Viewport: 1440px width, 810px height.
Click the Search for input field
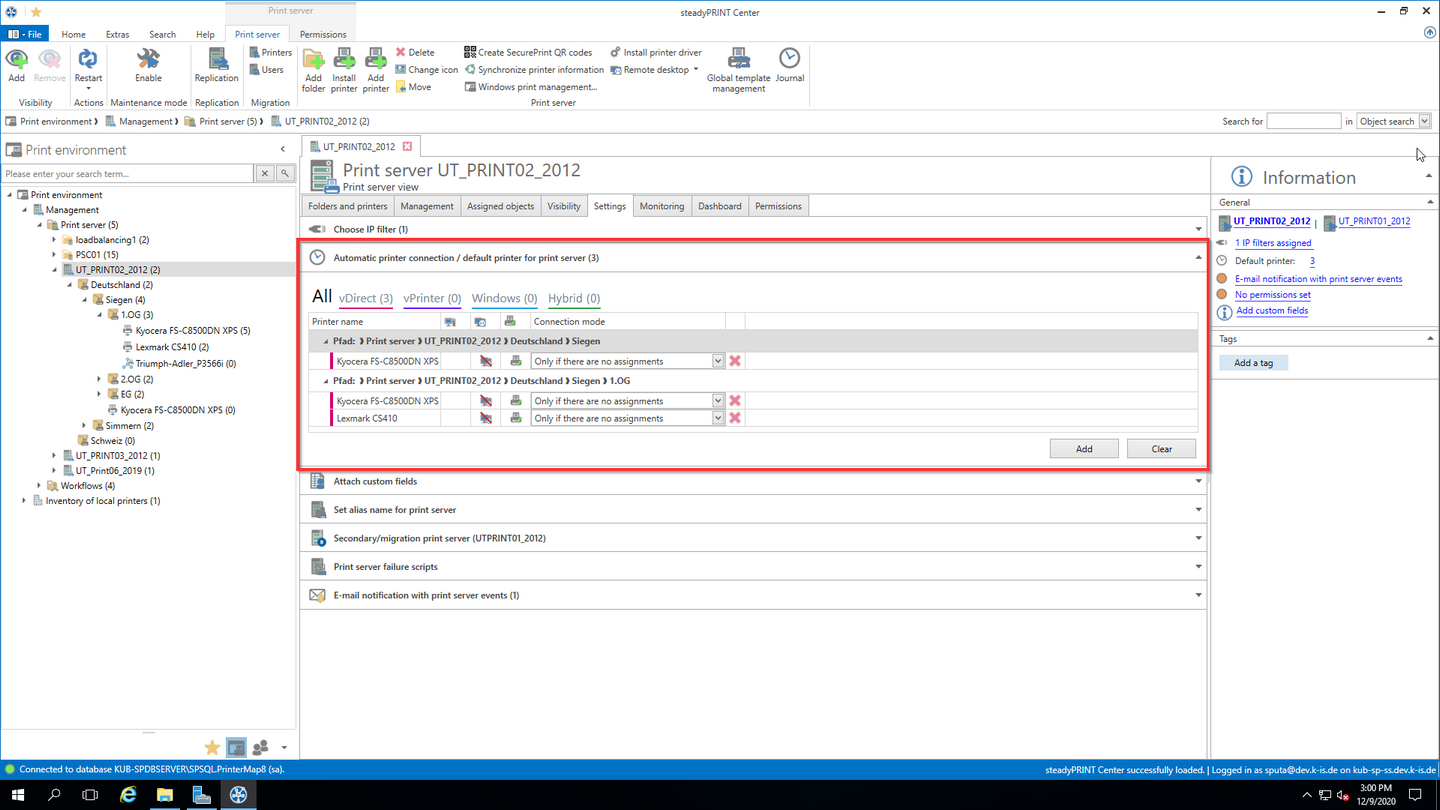pos(1303,121)
